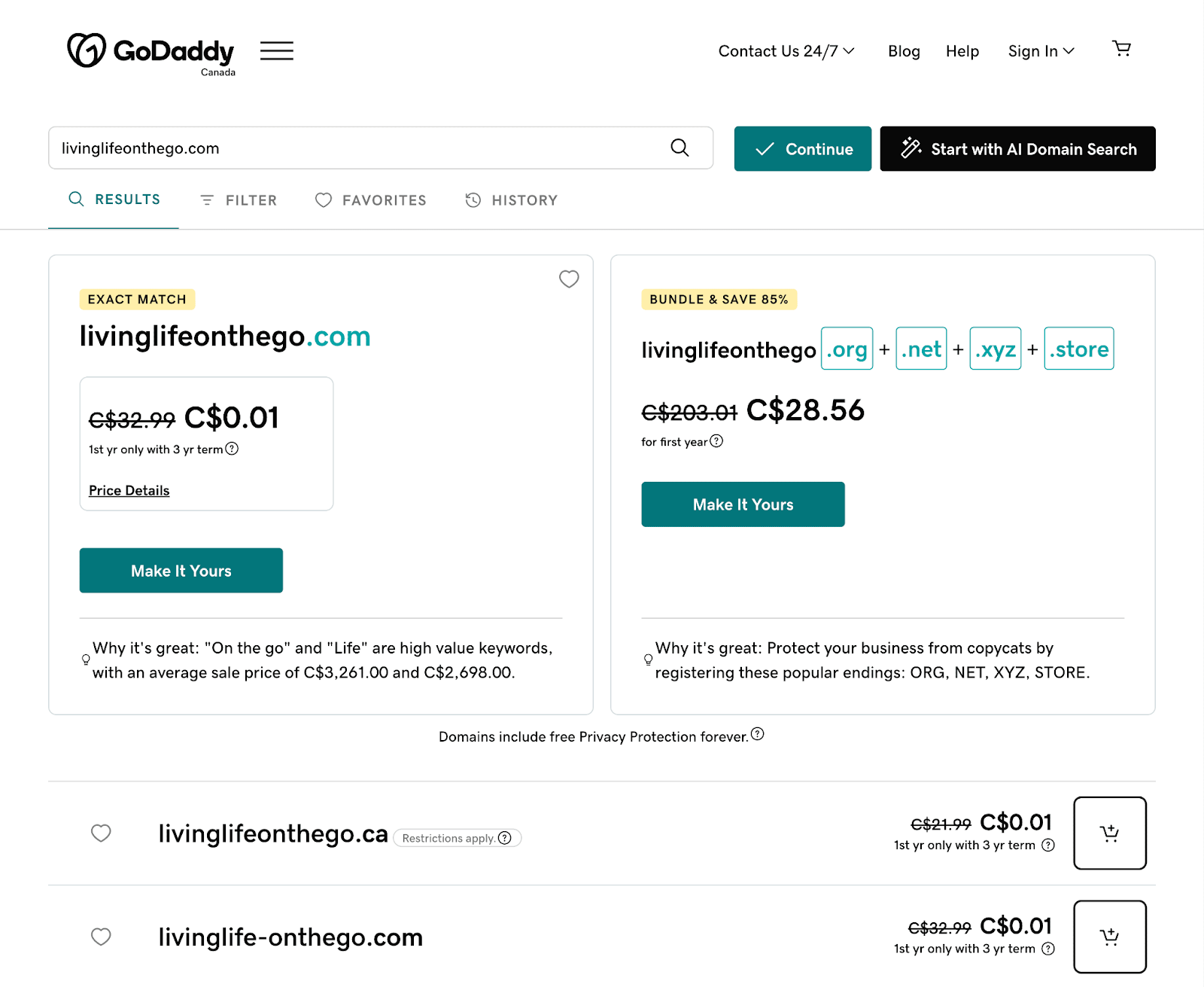The width and height of the screenshot is (1204, 987).
Task: Open the 1st yr term tooltip on exact match
Action: (233, 449)
